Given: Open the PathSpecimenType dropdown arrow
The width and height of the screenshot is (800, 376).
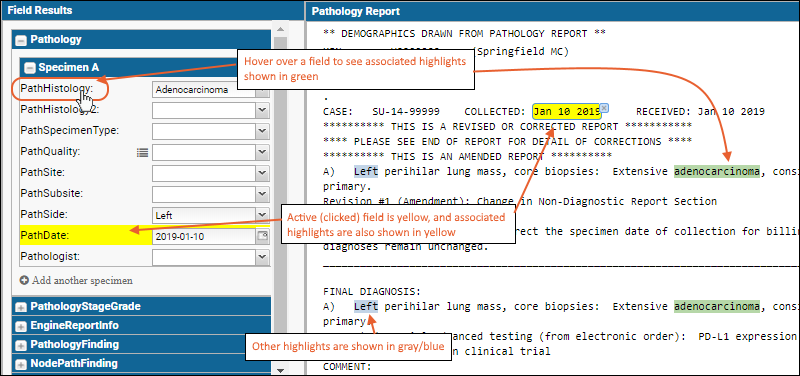Looking at the screenshot, I should [x=262, y=131].
